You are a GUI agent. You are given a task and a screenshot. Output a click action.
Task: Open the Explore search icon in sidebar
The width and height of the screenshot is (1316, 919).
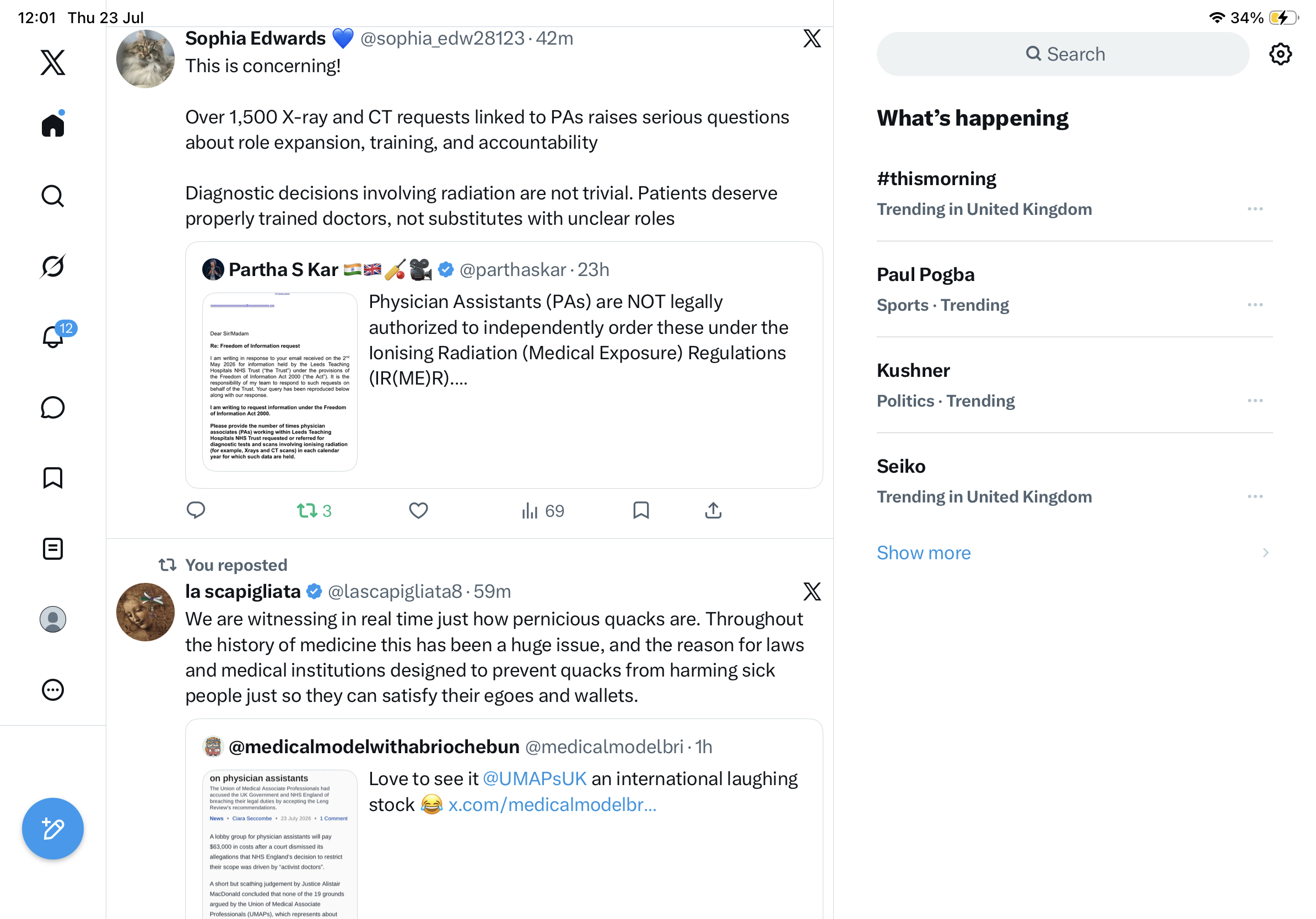pyautogui.click(x=53, y=196)
